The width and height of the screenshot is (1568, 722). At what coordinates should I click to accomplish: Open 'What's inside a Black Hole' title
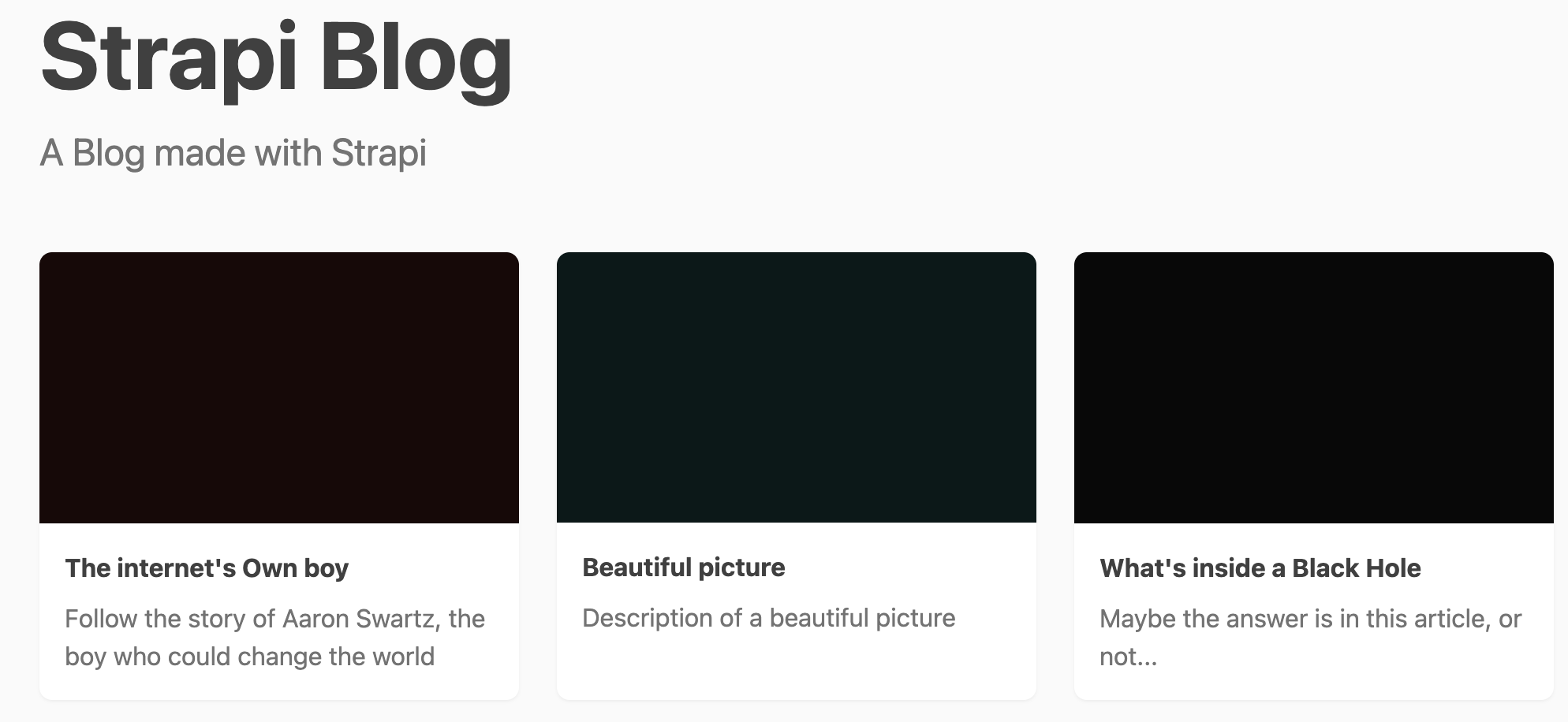[x=1260, y=568]
